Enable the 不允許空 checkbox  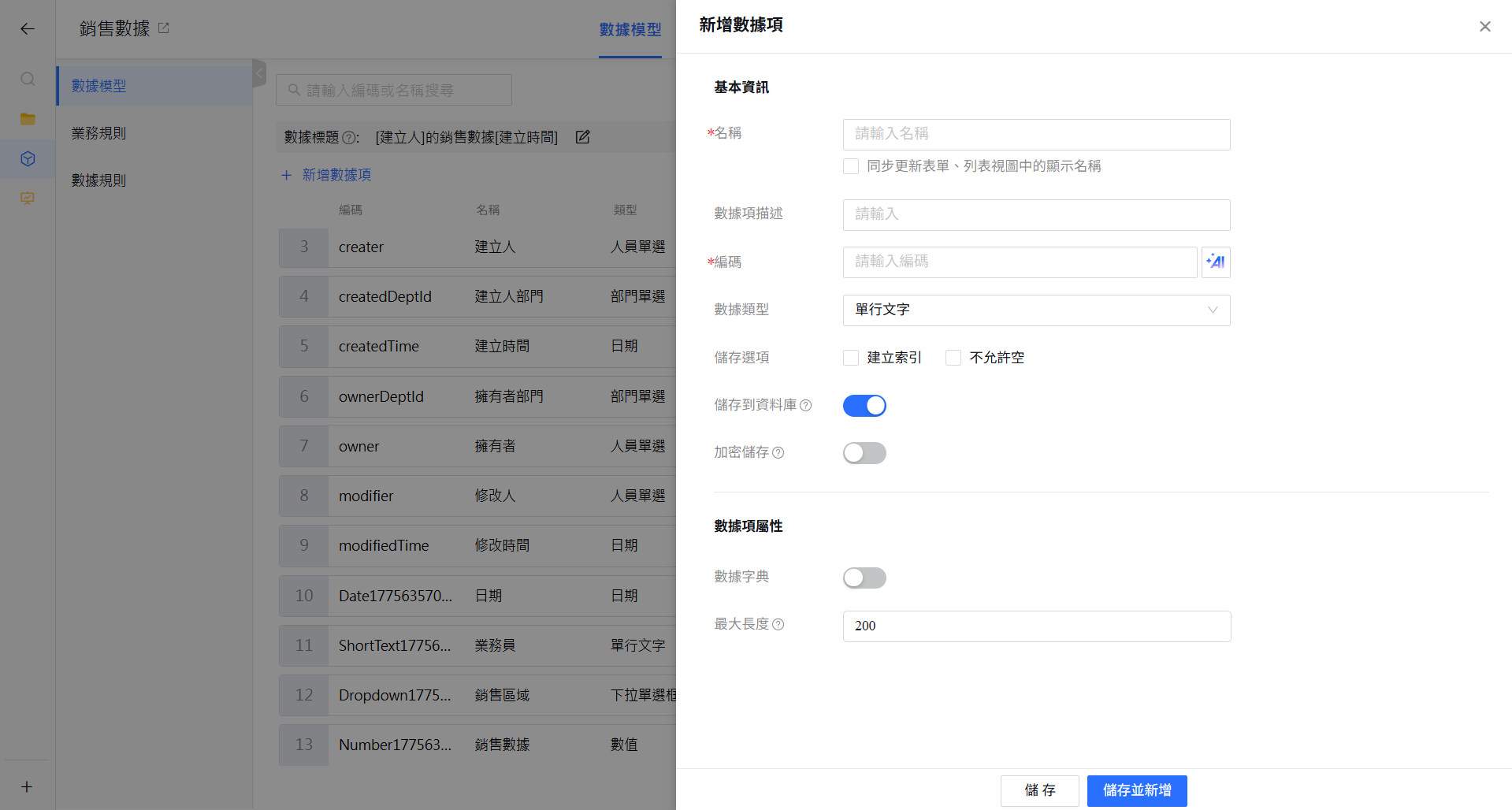pyautogui.click(x=953, y=358)
